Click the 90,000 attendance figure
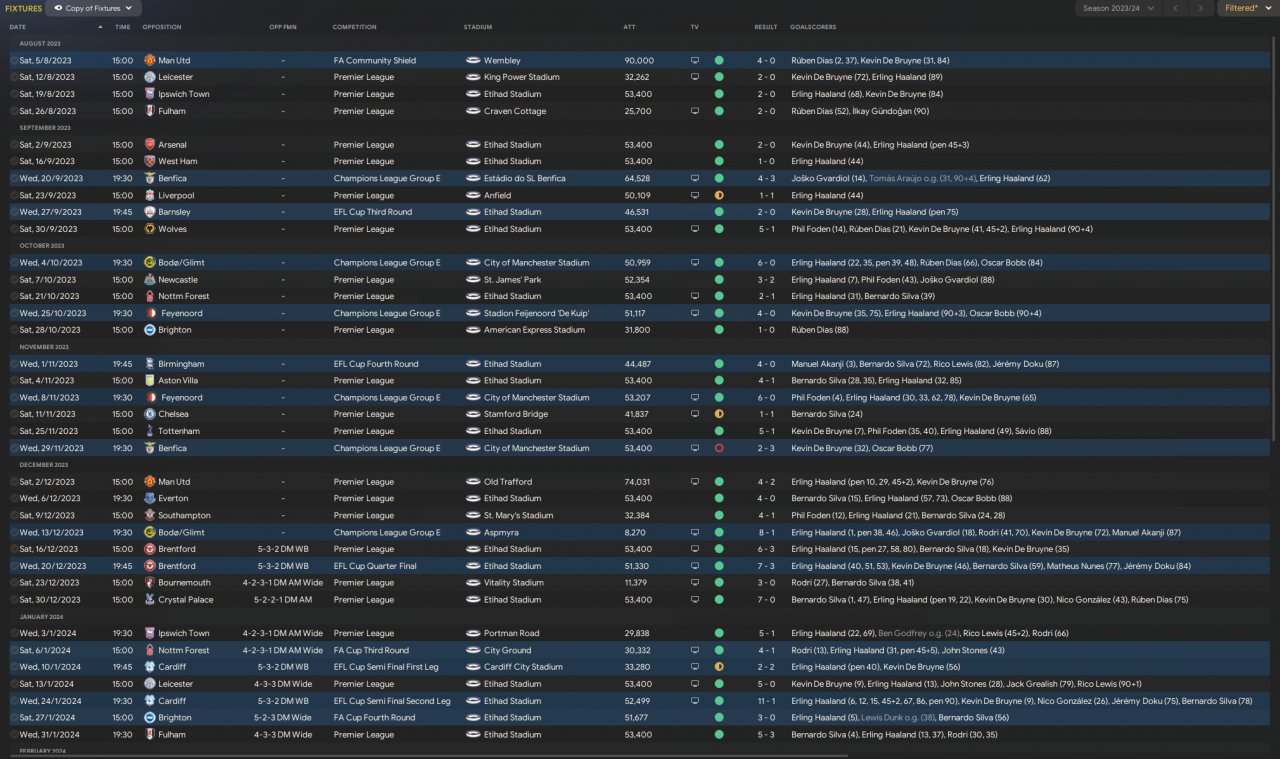 (x=638, y=60)
